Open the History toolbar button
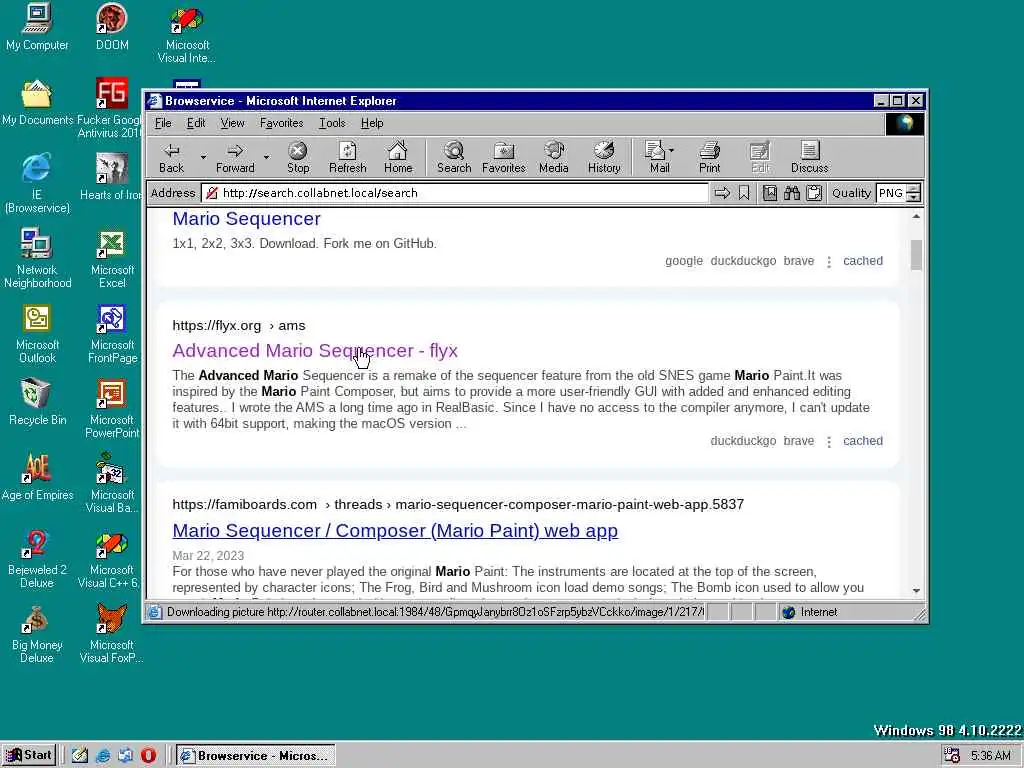 (604, 157)
